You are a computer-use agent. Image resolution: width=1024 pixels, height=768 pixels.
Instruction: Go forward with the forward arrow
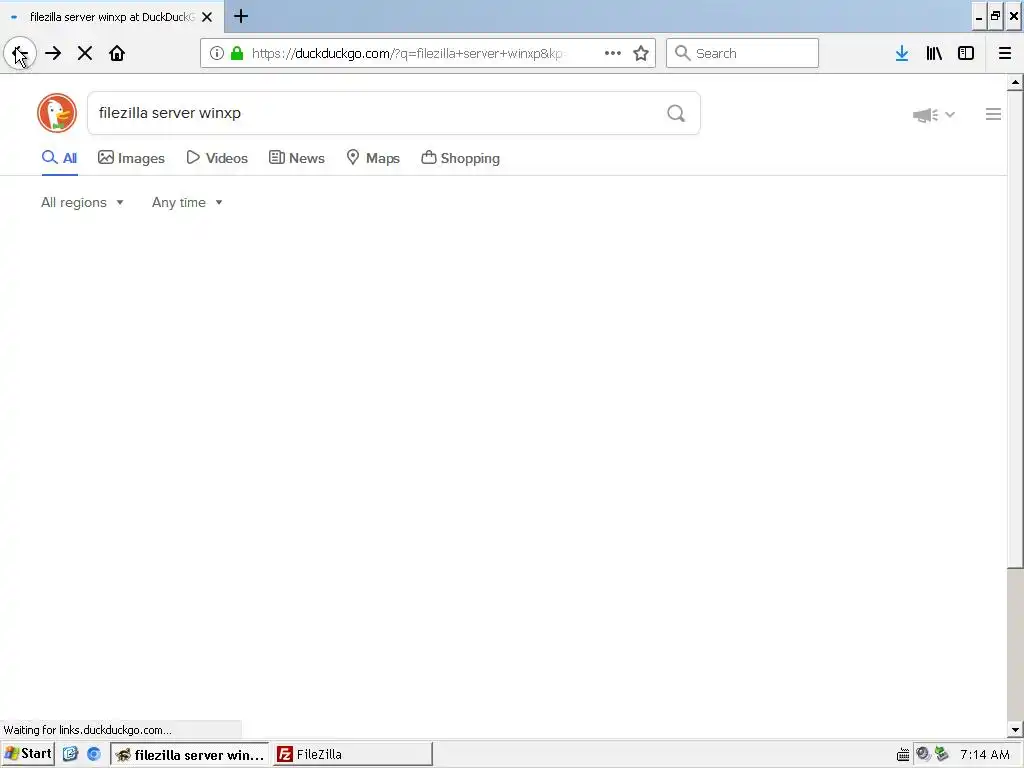[x=53, y=54]
